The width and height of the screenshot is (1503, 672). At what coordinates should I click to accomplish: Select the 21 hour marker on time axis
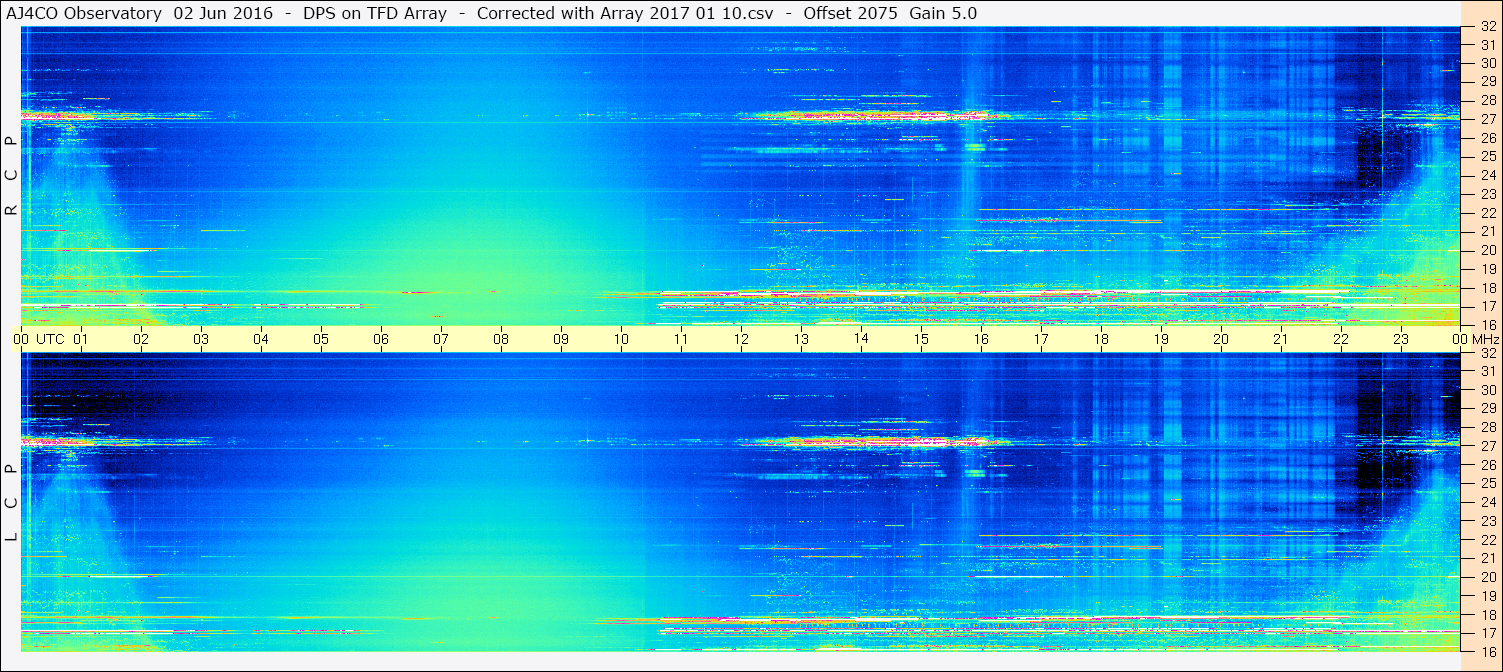click(1281, 339)
